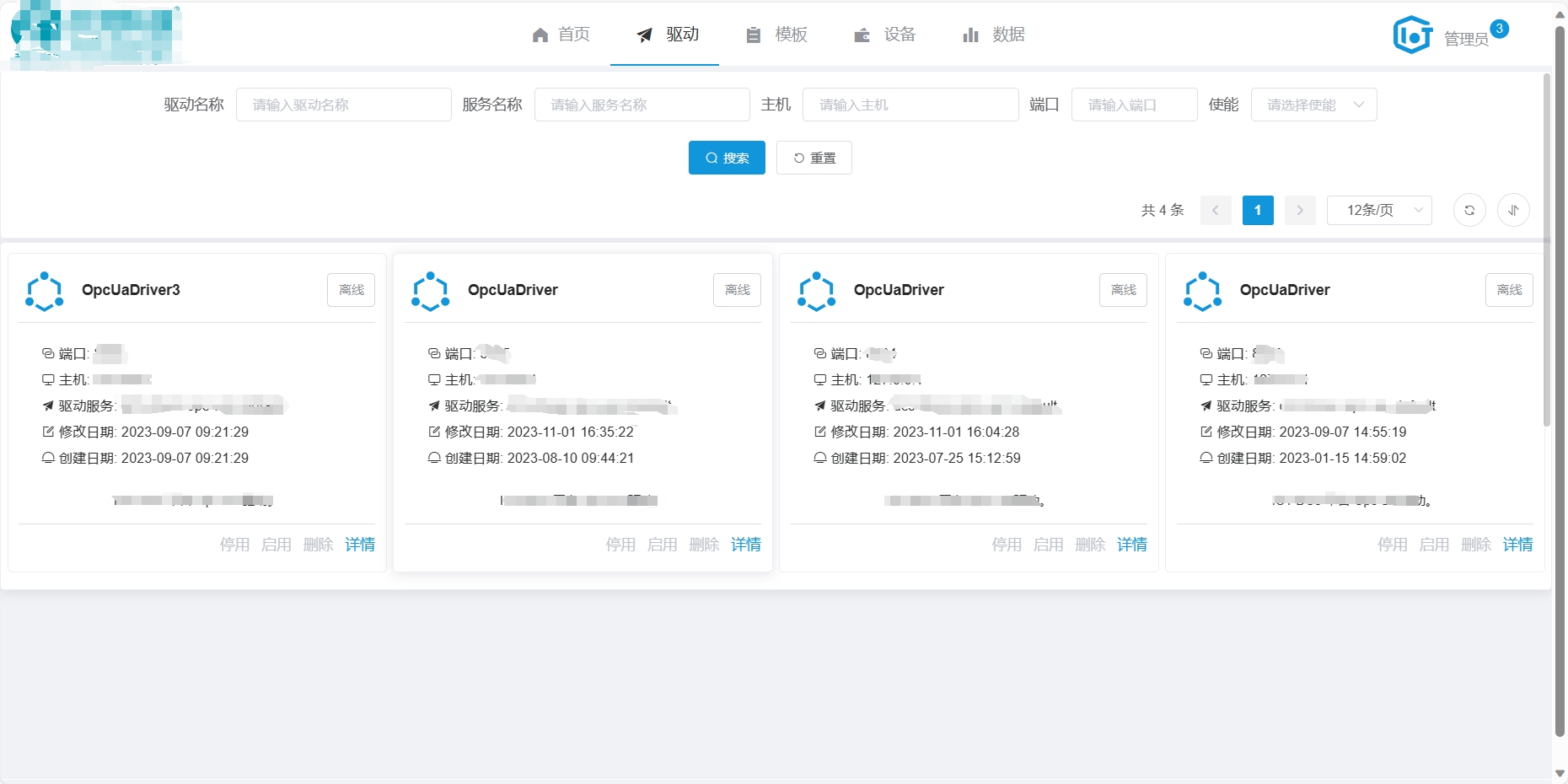Click the circular sort order icon

(x=1513, y=210)
